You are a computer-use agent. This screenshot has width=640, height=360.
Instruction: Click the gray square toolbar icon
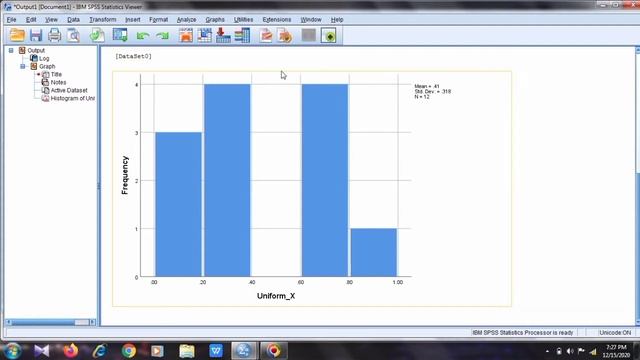coord(309,36)
